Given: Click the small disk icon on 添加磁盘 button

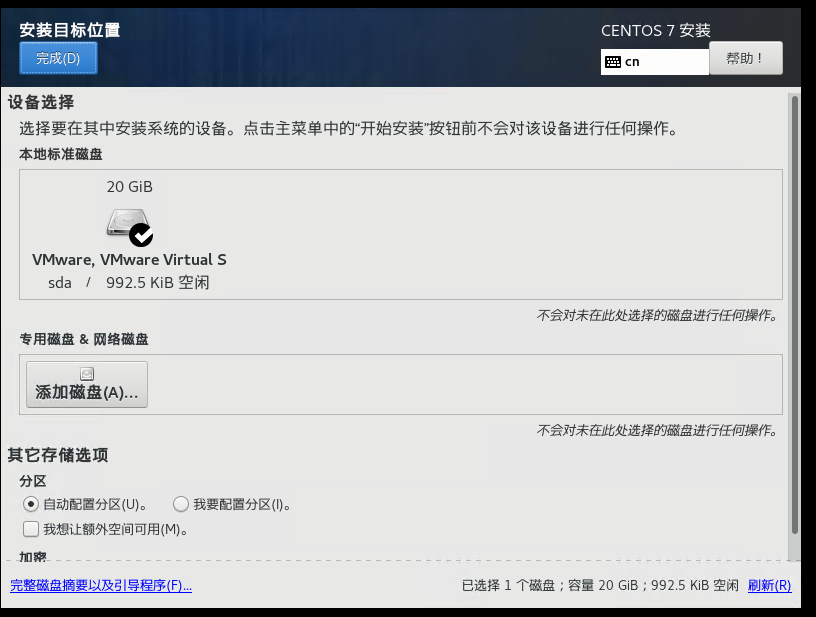Looking at the screenshot, I should 87,374.
